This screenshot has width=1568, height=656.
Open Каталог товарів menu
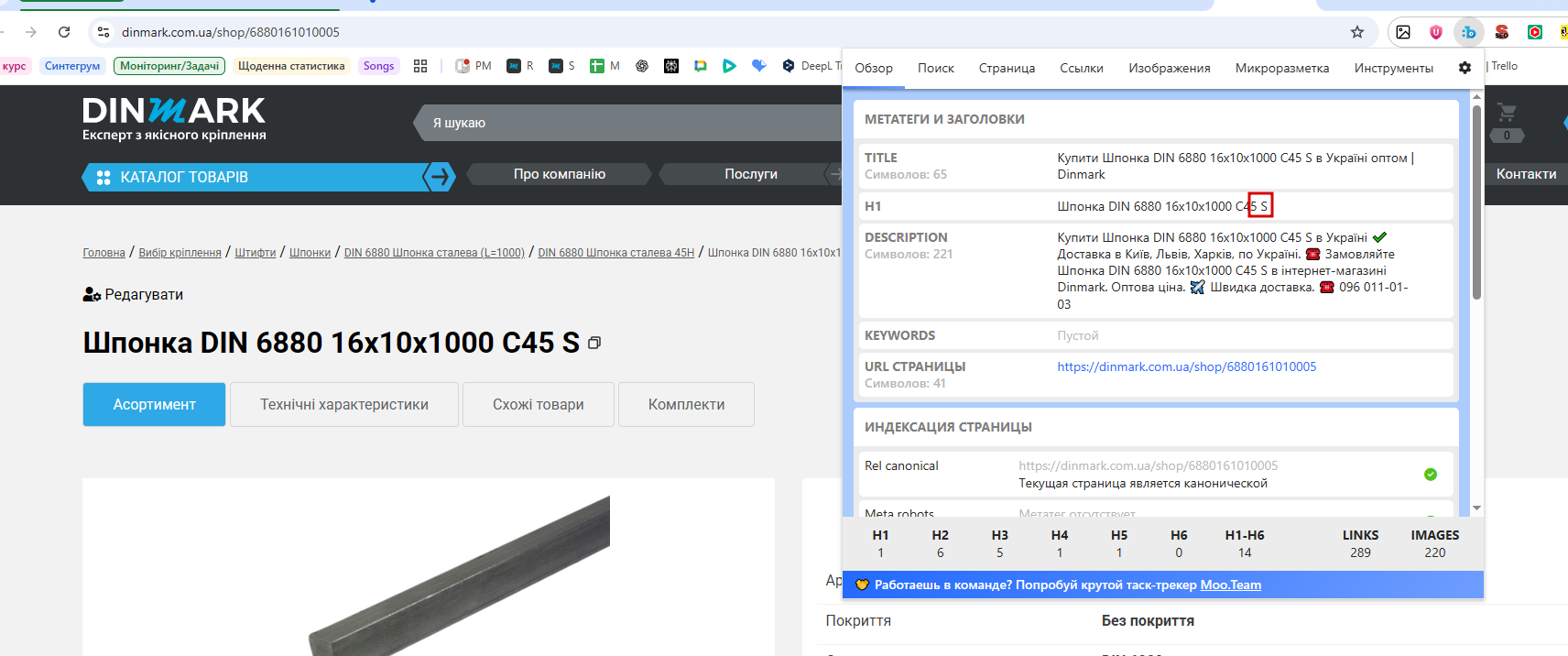253,177
